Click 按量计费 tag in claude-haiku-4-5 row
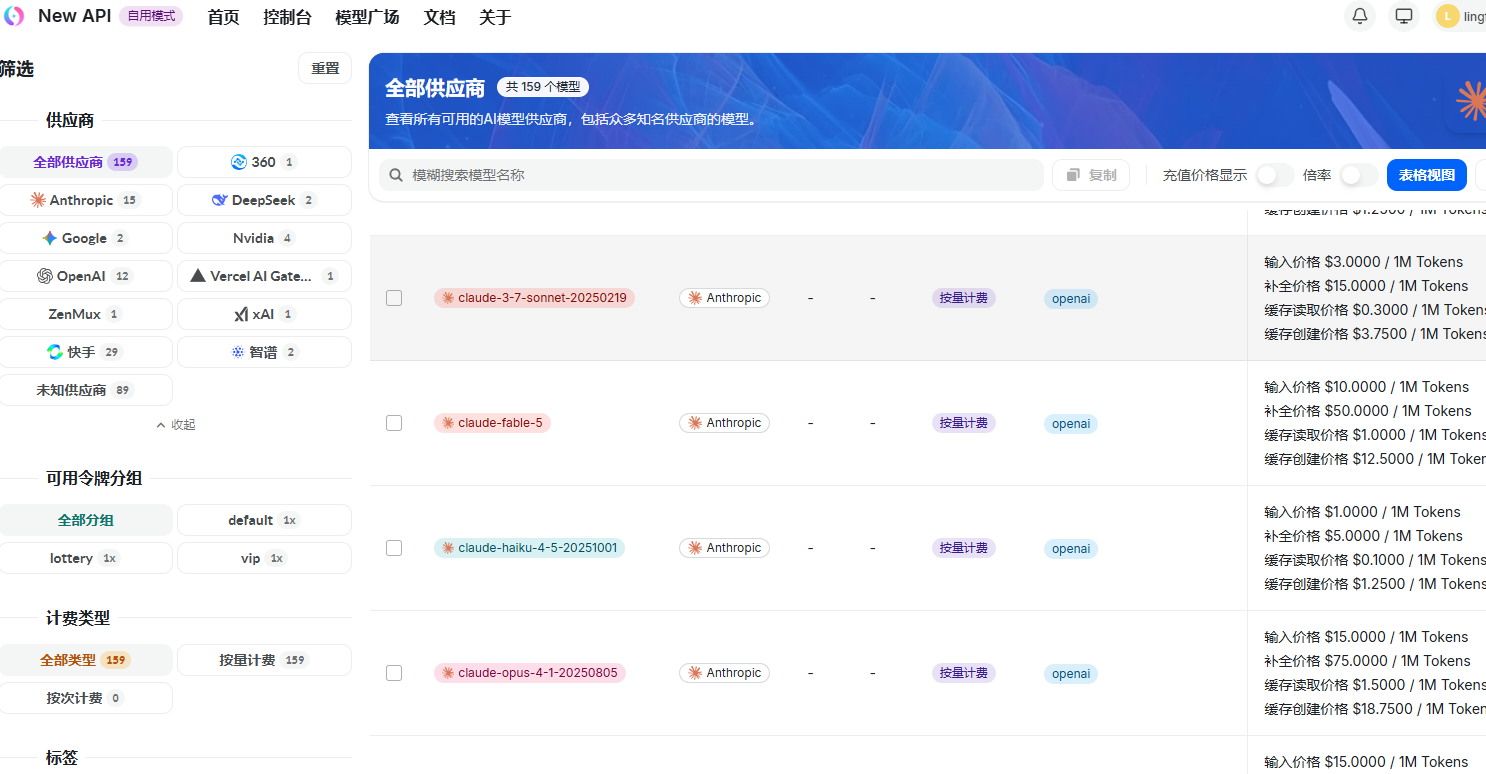Image resolution: width=1486 pixels, height=774 pixels. coord(964,548)
